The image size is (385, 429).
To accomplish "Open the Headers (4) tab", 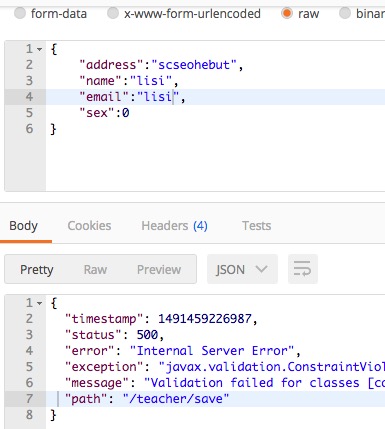I will click(174, 226).
